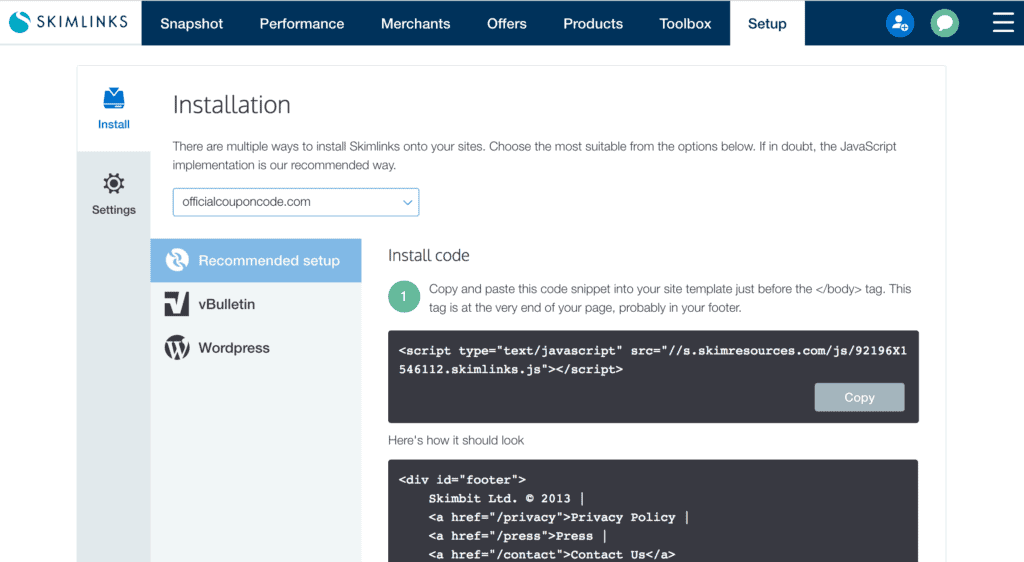This screenshot has height=562, width=1024.
Task: Click the add user profile icon
Action: (x=900, y=23)
